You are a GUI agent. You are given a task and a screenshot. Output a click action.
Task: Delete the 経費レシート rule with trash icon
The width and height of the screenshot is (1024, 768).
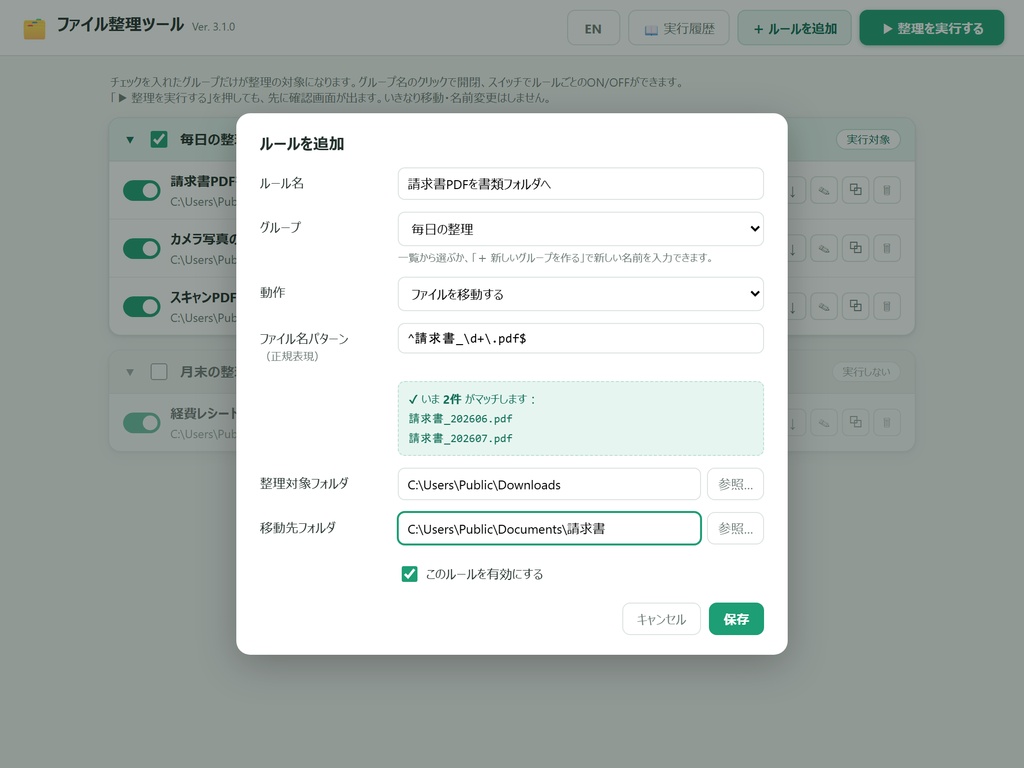[887, 423]
